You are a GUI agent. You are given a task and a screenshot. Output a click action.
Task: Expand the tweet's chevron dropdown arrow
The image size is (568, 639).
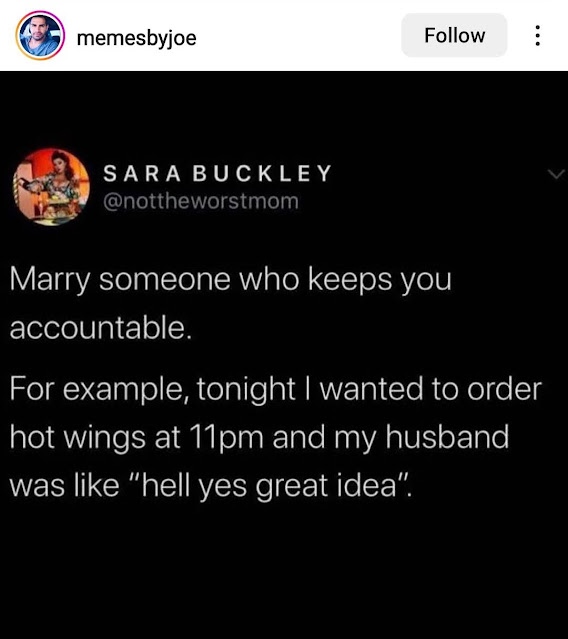coord(556,174)
